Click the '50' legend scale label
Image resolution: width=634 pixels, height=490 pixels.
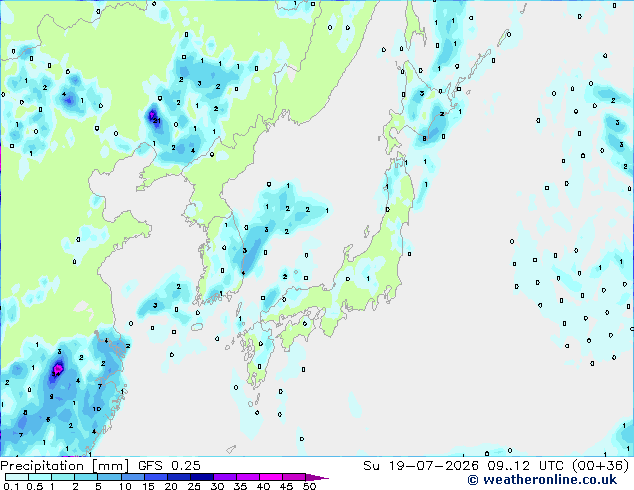(309, 486)
